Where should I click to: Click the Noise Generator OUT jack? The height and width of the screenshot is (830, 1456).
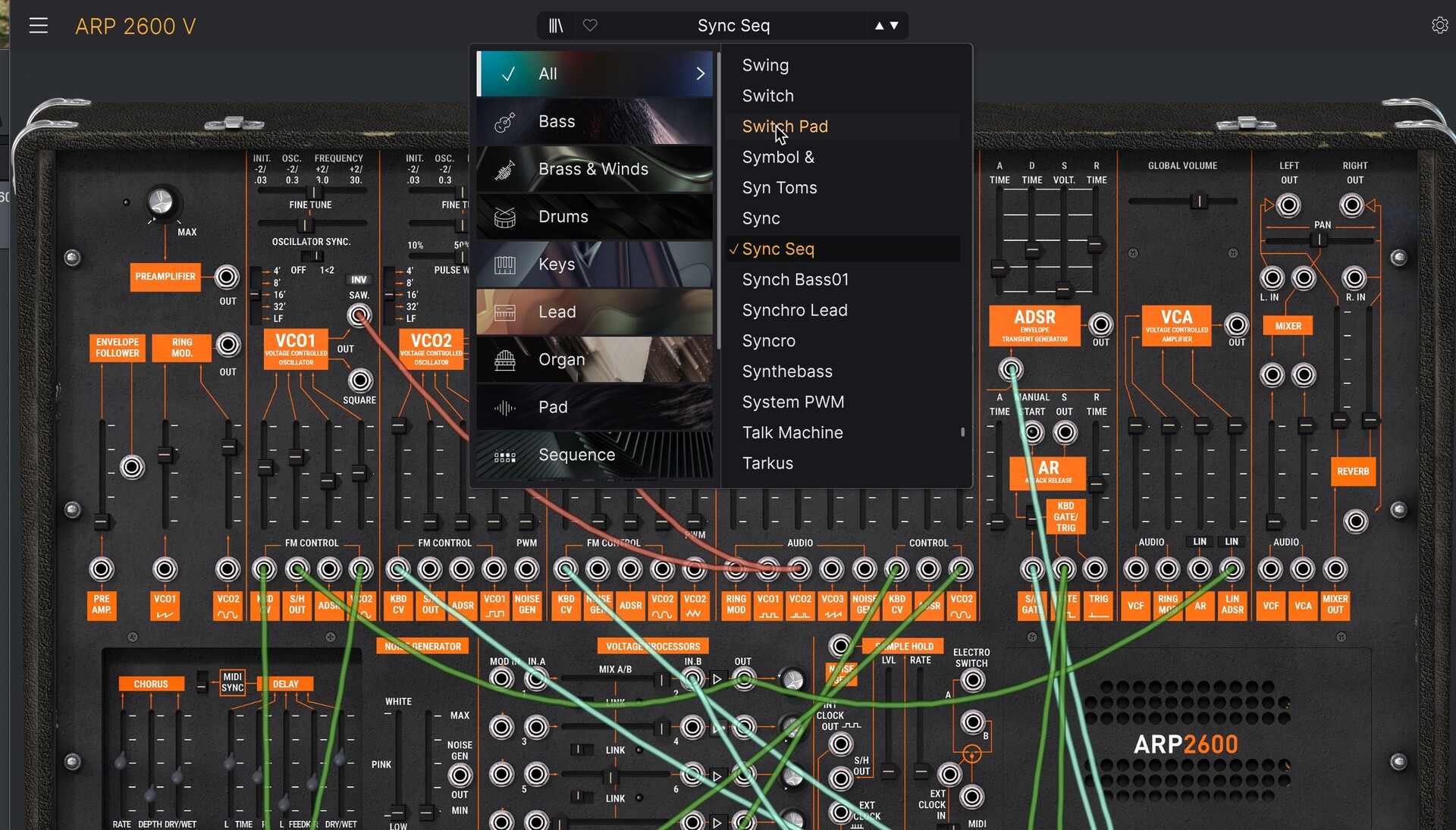click(460, 775)
